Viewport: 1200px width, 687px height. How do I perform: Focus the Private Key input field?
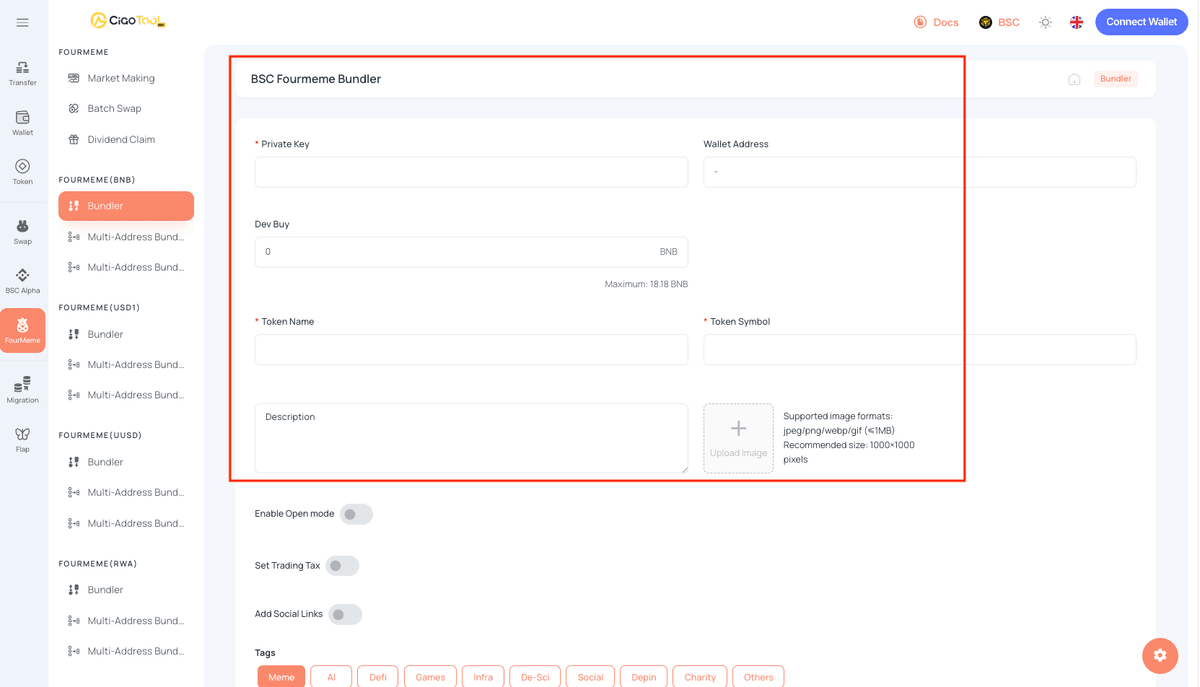tap(471, 172)
